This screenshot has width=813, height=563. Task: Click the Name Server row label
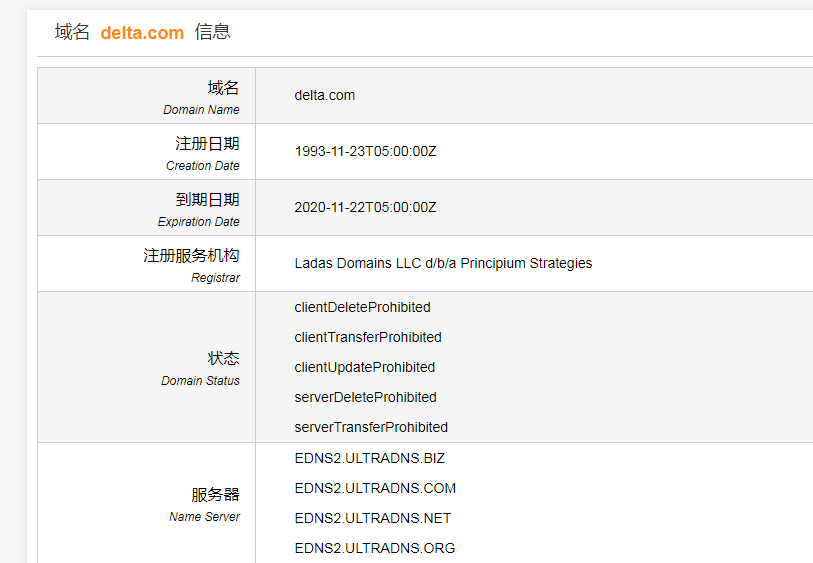207,503
